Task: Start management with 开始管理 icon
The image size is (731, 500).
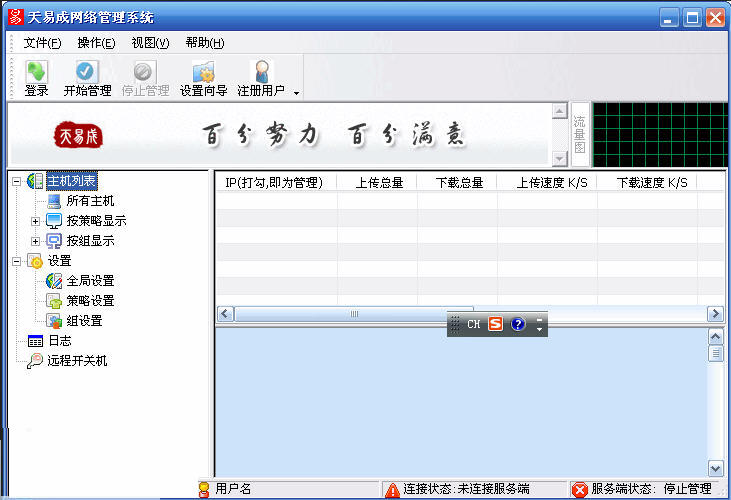Action: [x=87, y=72]
